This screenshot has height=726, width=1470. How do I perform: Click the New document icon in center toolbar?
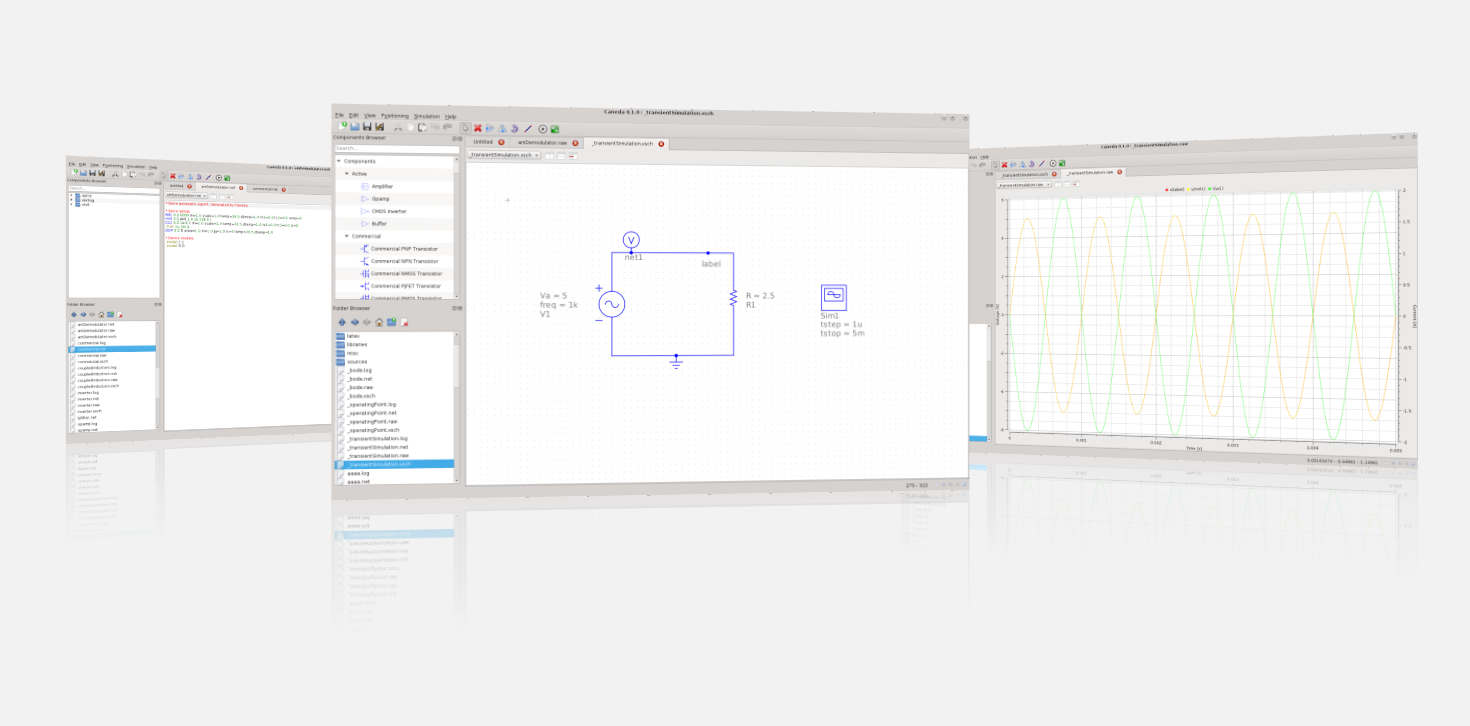[x=343, y=126]
